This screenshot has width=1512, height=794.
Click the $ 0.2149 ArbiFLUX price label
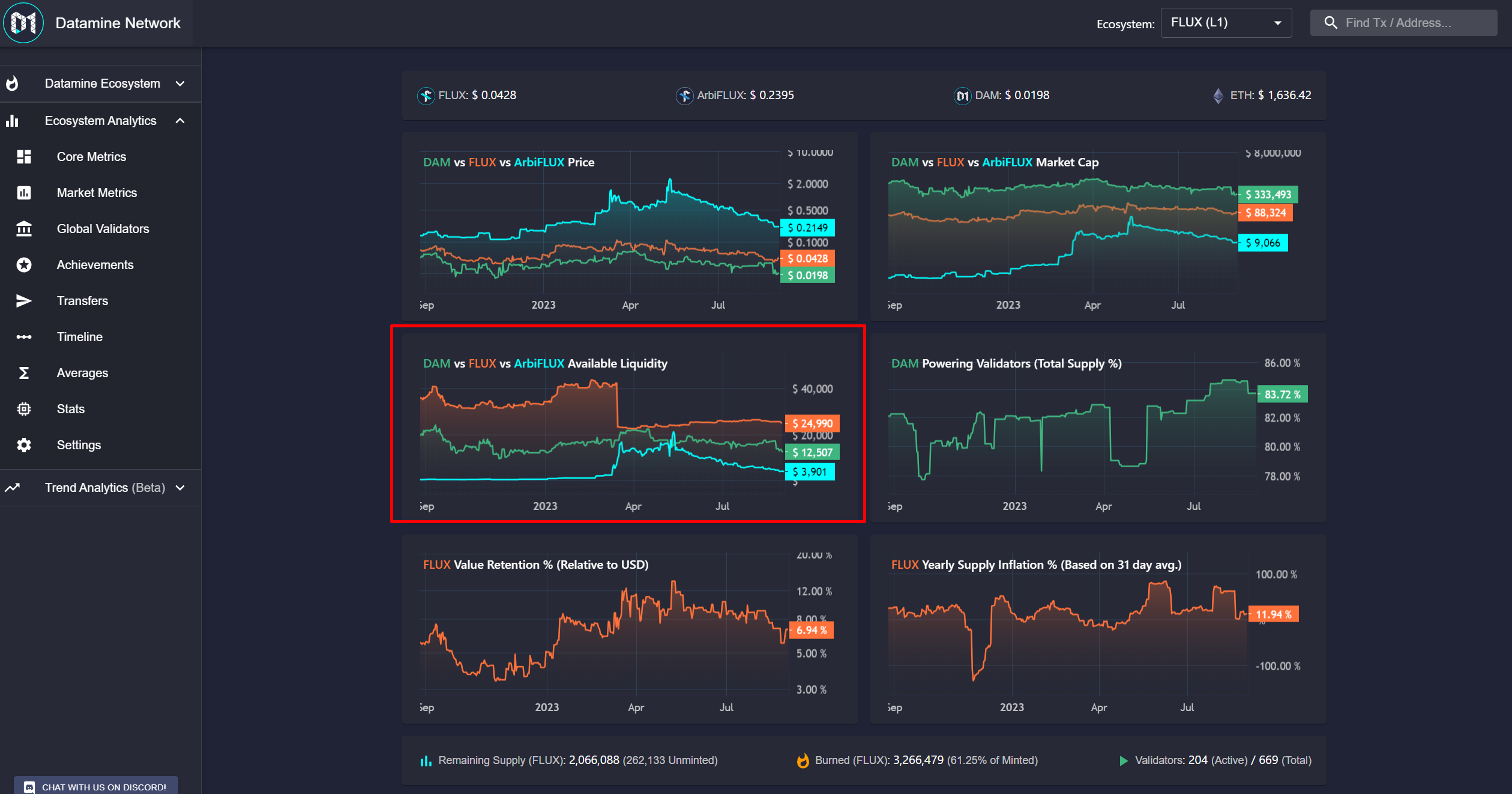point(807,228)
